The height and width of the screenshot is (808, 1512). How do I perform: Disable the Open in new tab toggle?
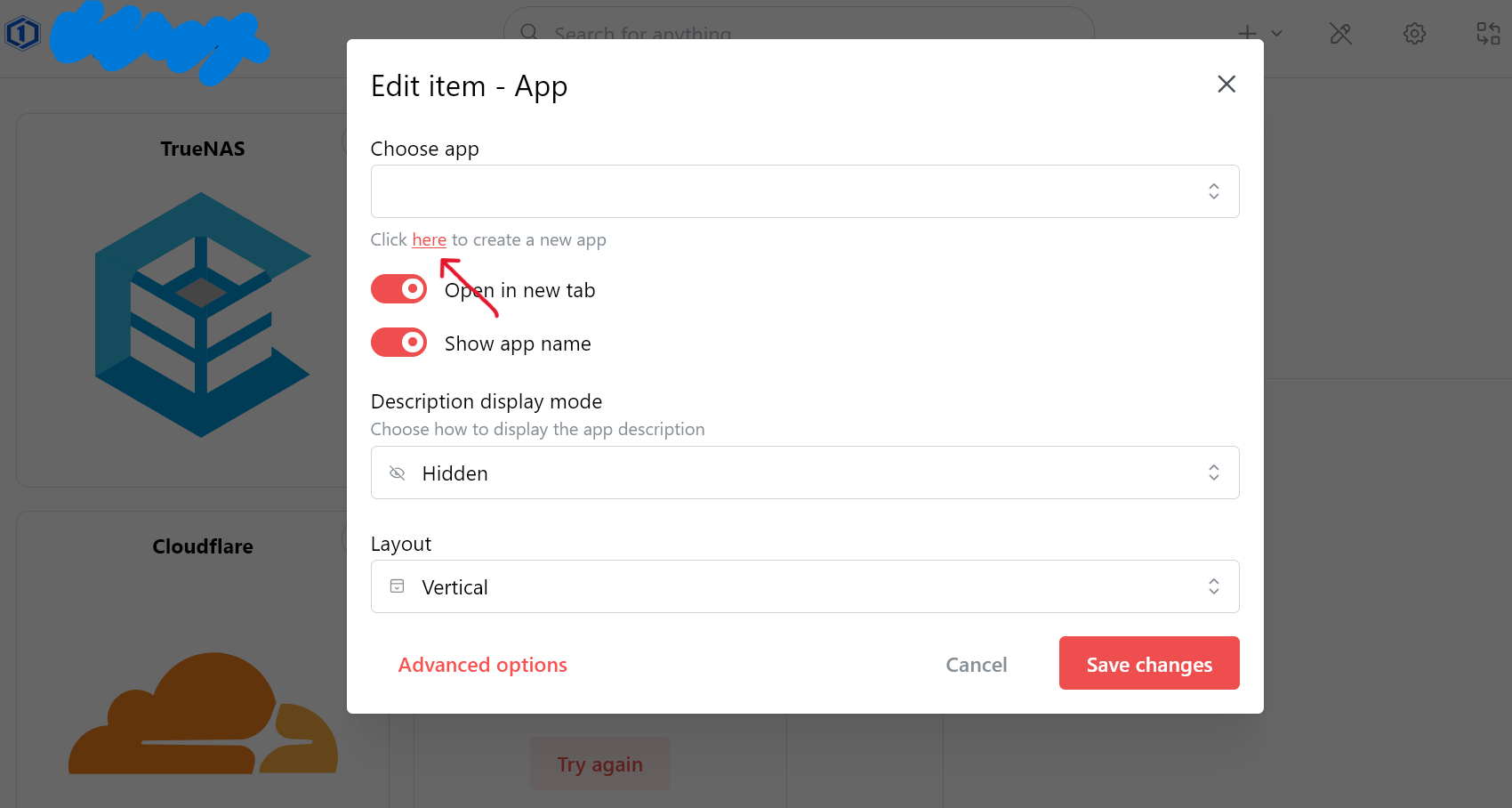(398, 288)
